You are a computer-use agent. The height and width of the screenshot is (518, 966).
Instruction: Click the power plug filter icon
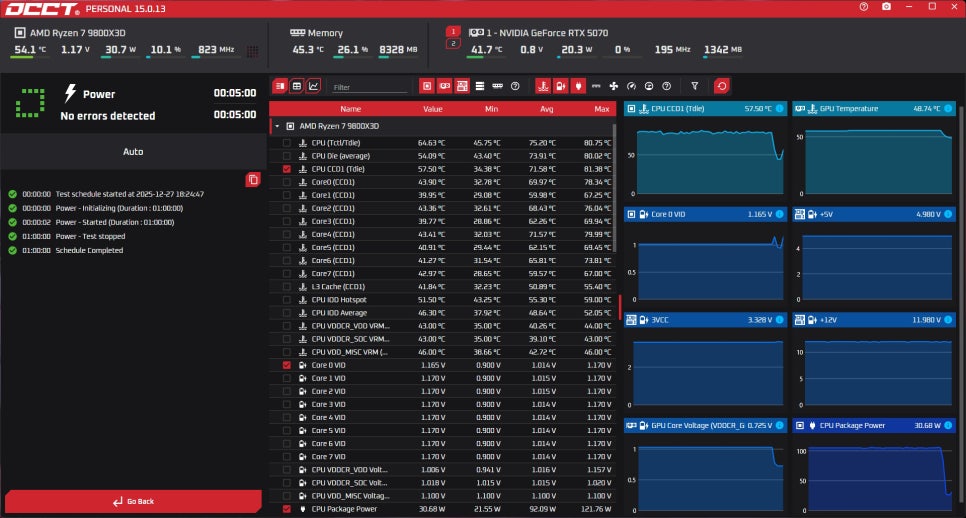[578, 86]
